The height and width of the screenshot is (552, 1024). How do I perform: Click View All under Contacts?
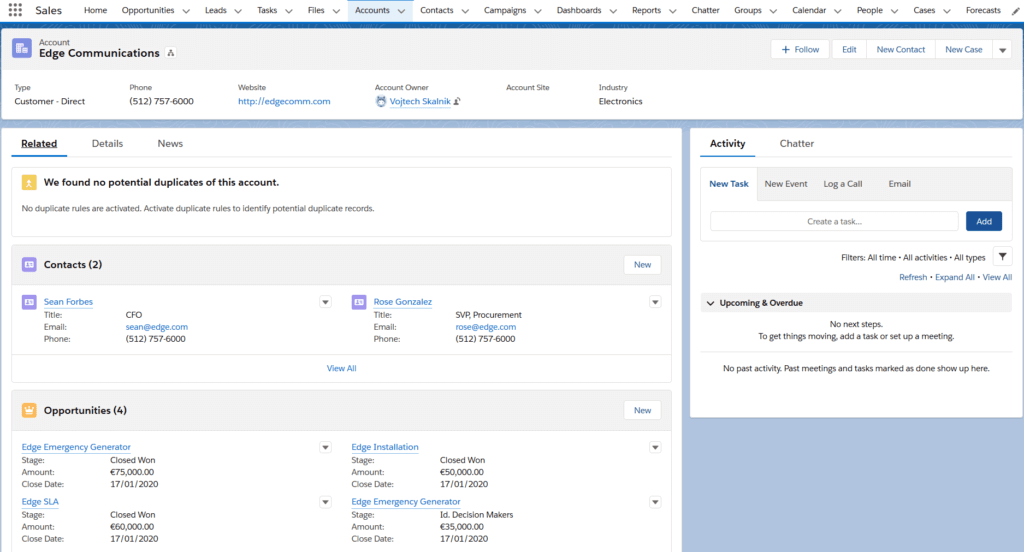(341, 368)
